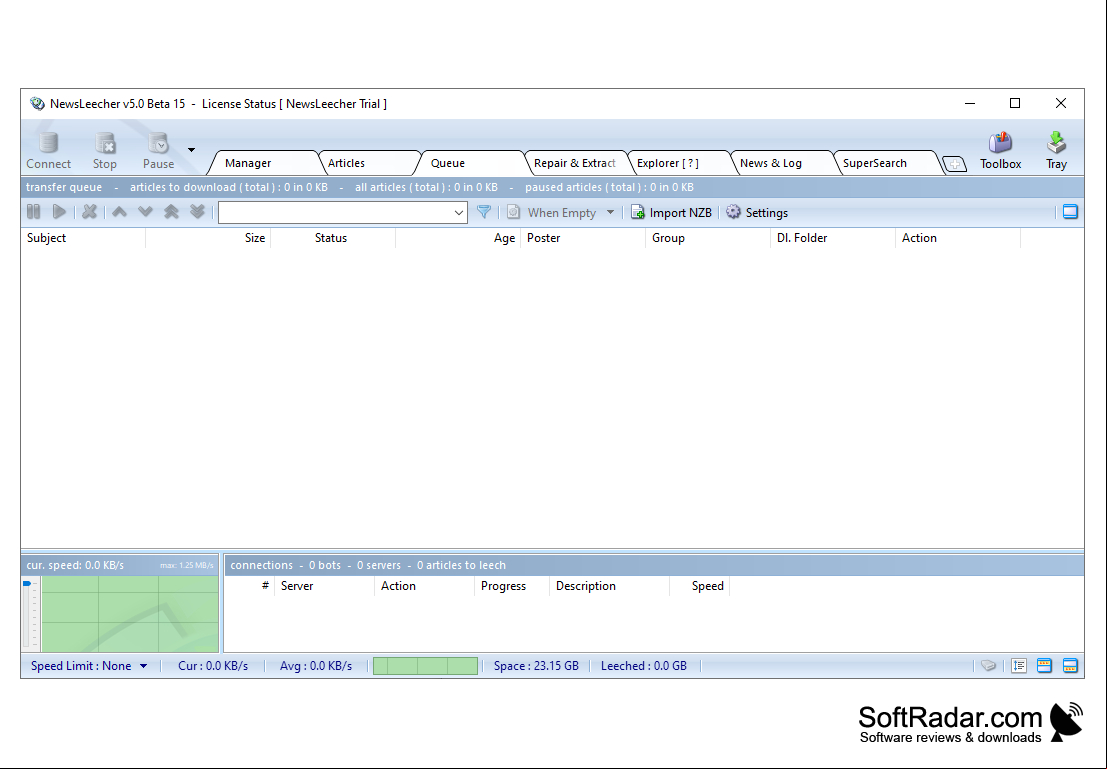
Task: Open the Toolbox
Action: coord(1000,150)
